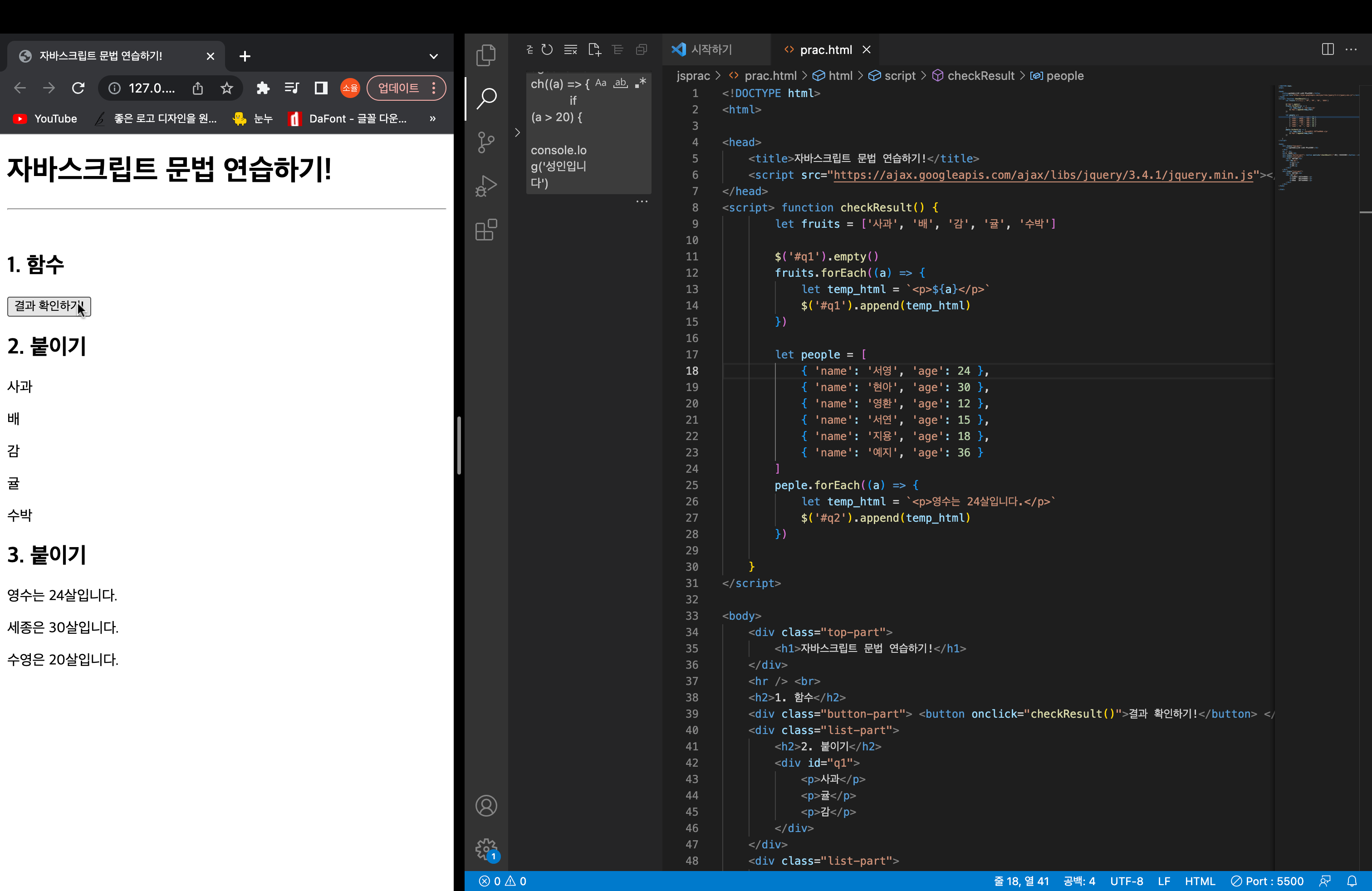Viewport: 1372px width, 891px height.
Task: Open the notifications bell
Action: 1352,881
